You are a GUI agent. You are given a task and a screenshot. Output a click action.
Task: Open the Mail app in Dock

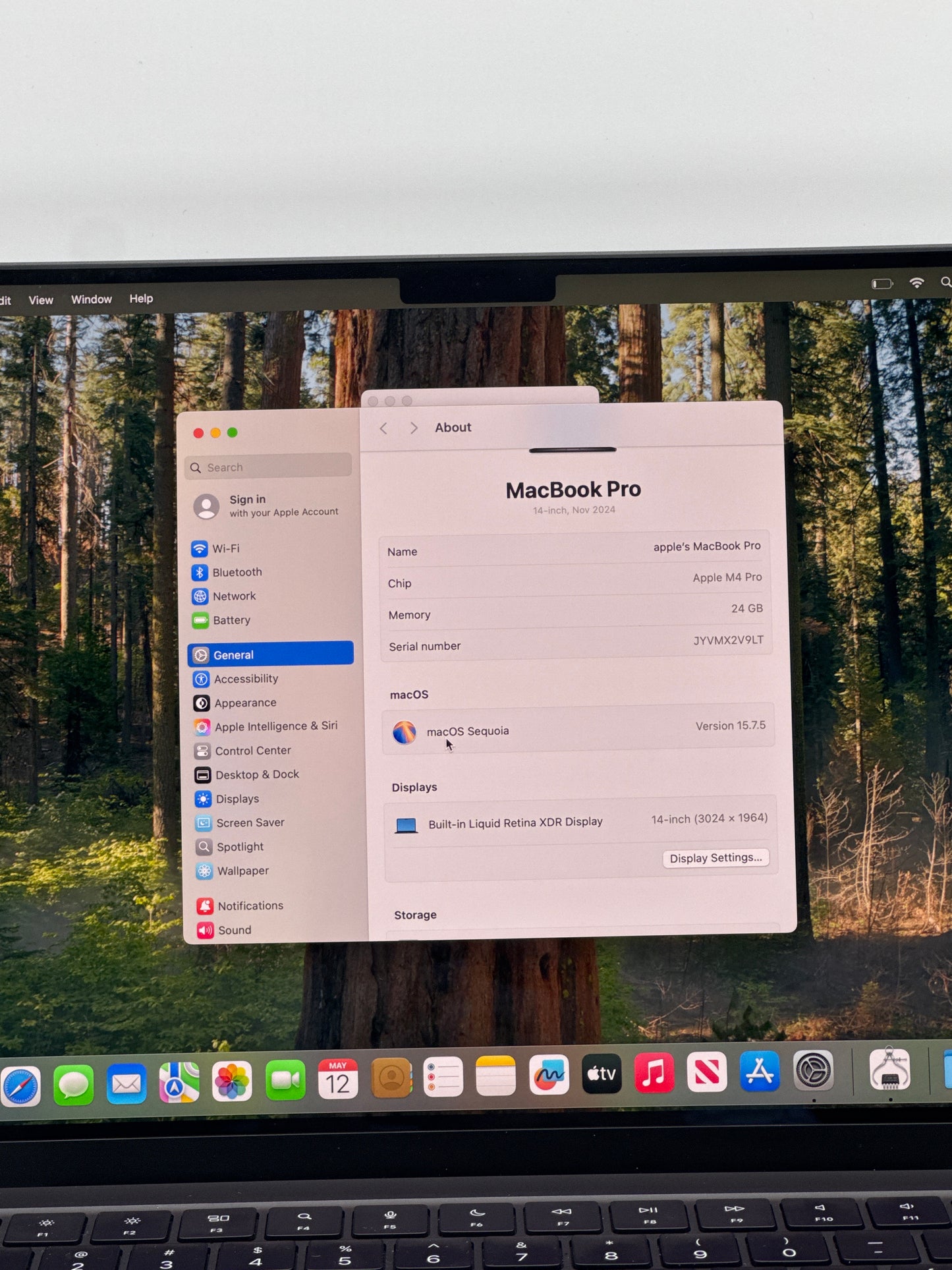126,1083
